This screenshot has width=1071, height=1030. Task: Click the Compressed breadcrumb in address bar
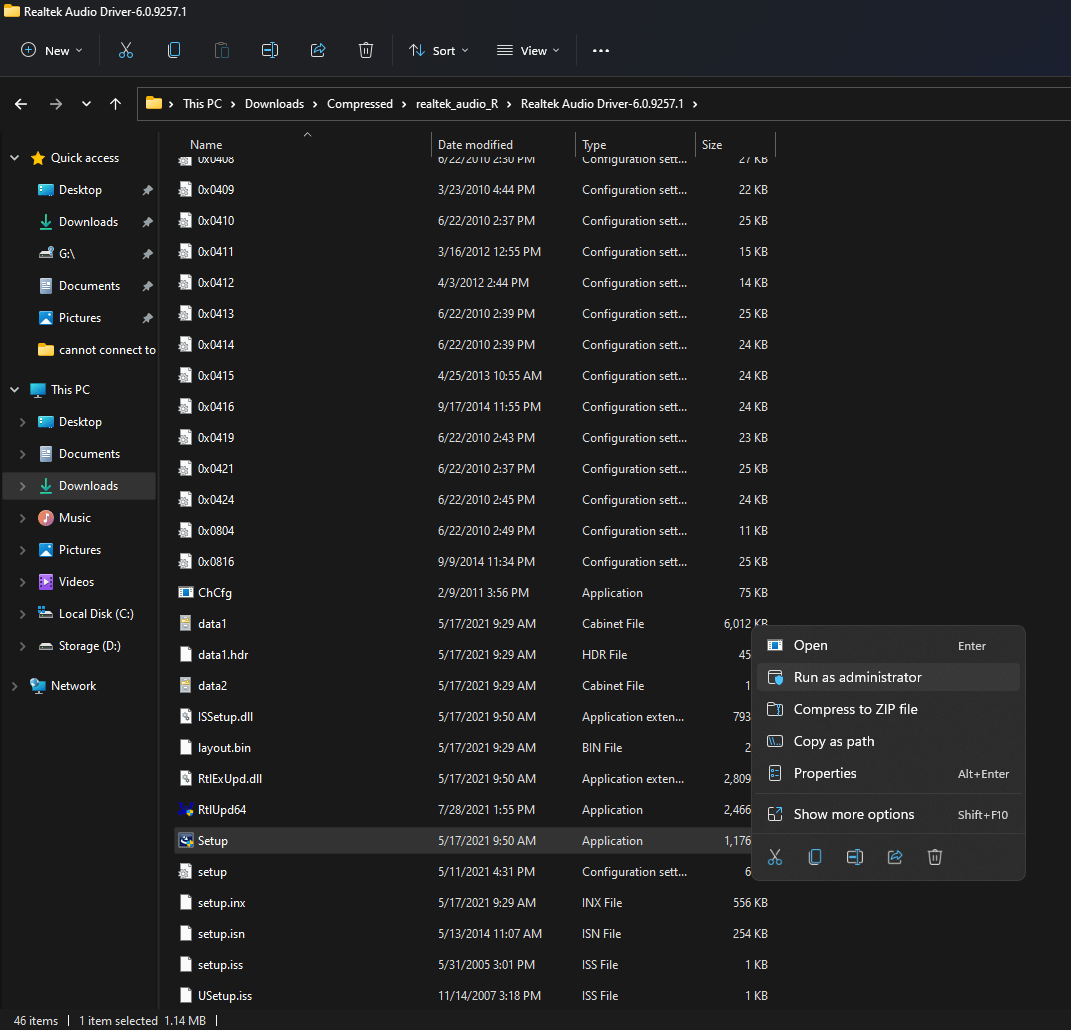coord(359,104)
